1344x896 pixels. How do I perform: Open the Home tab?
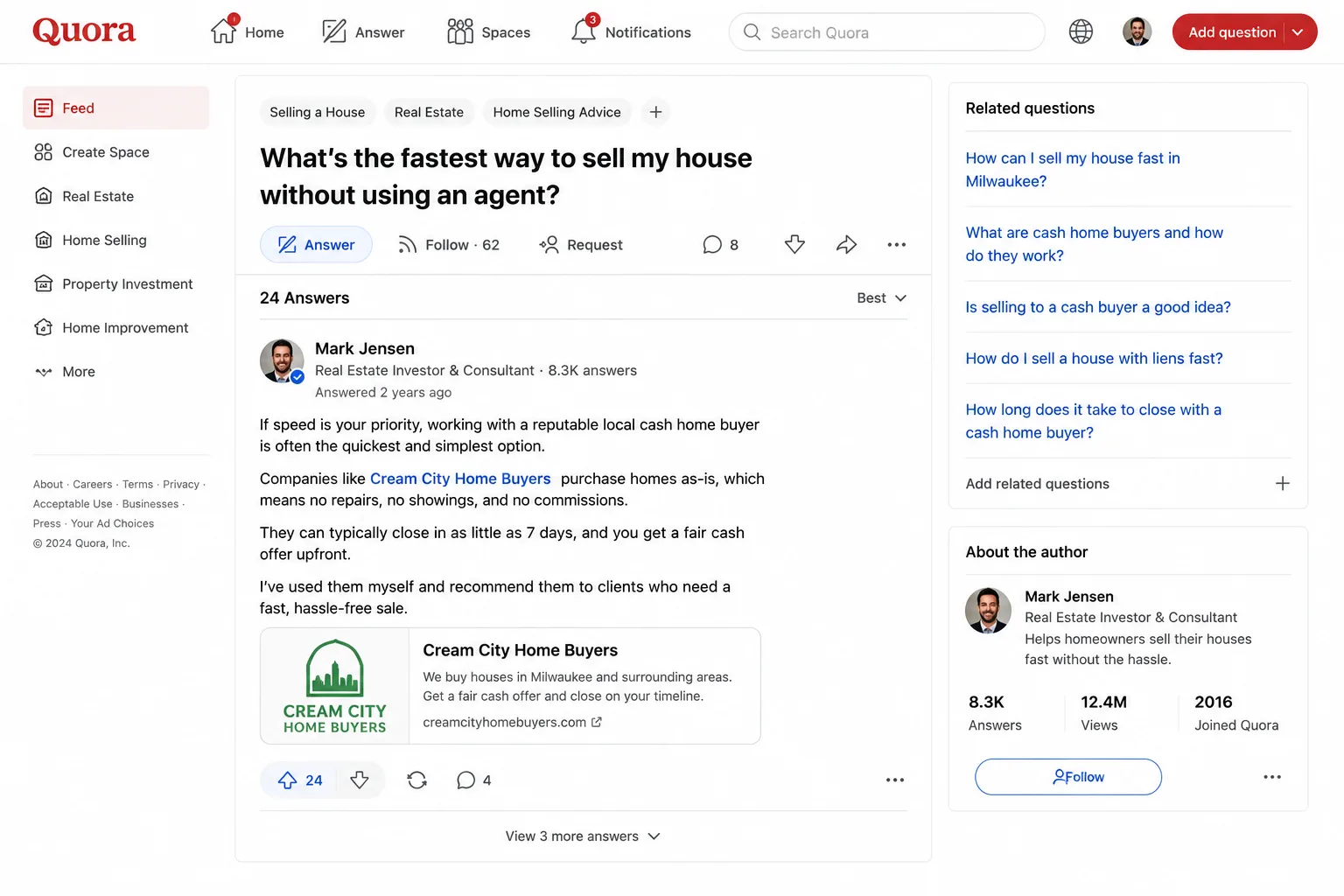tap(247, 32)
